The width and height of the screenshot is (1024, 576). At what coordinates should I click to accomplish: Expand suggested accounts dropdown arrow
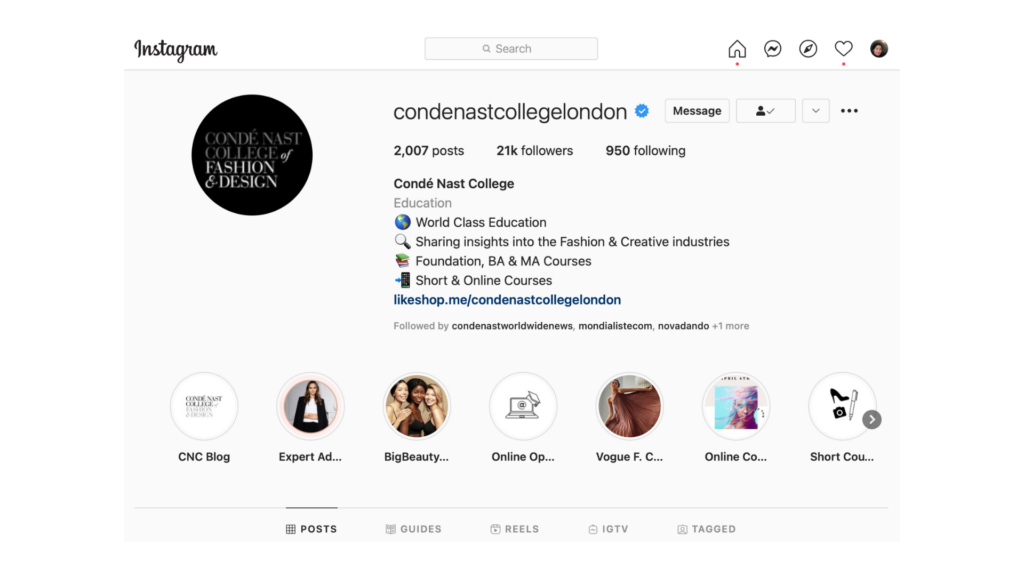816,111
